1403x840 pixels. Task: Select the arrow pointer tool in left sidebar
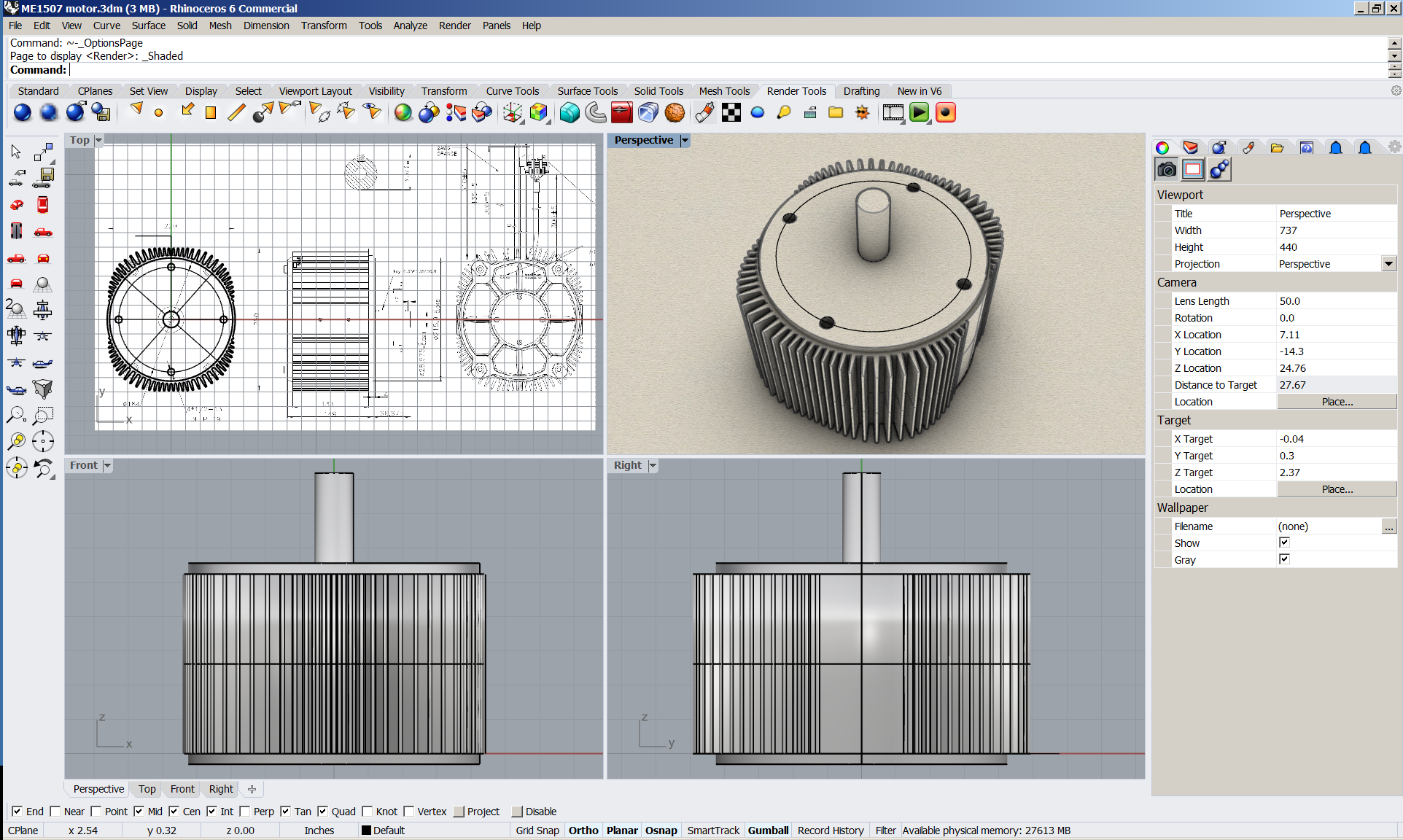tap(16, 152)
